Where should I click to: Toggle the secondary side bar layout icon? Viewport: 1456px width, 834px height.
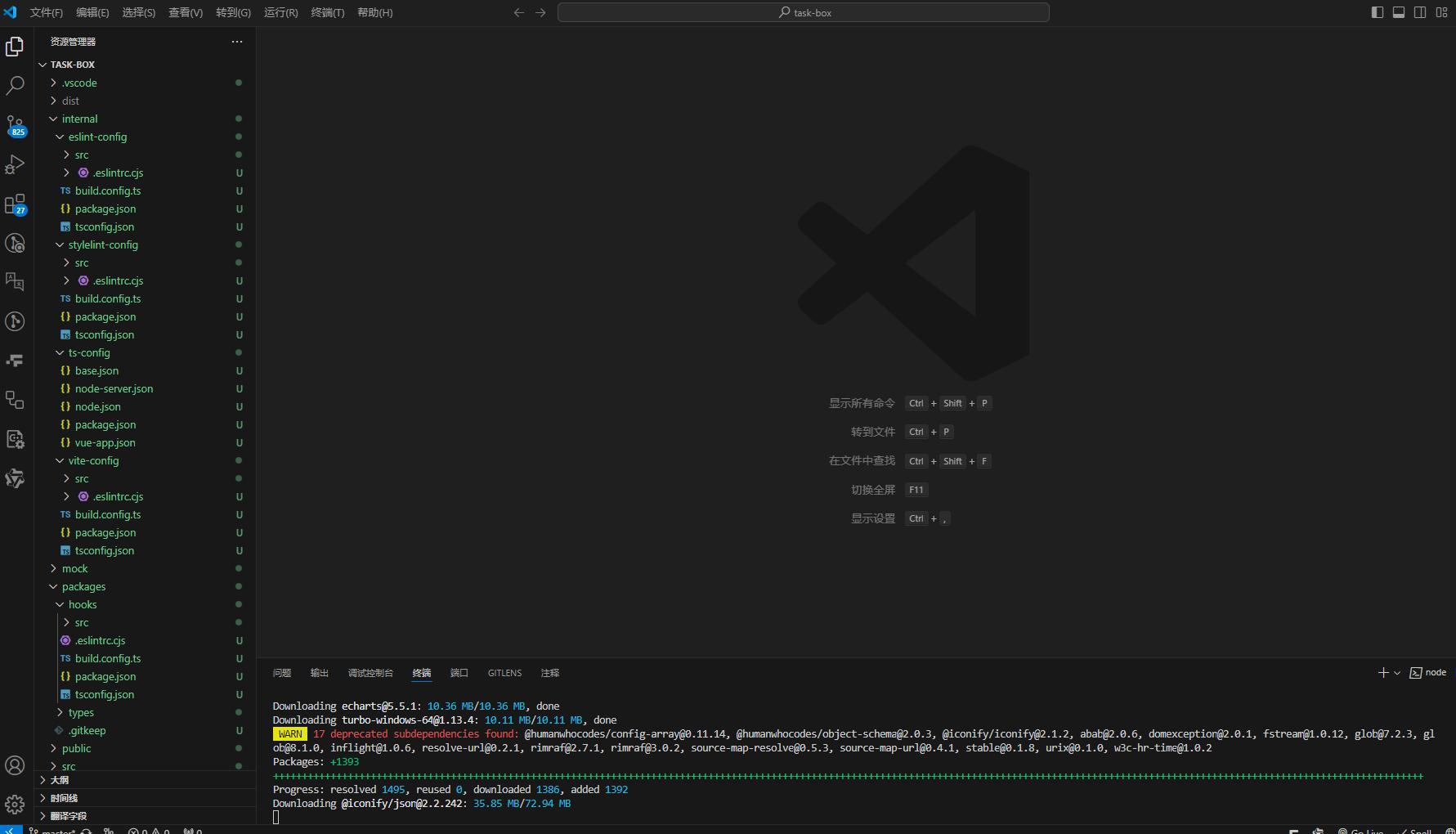coord(1420,12)
